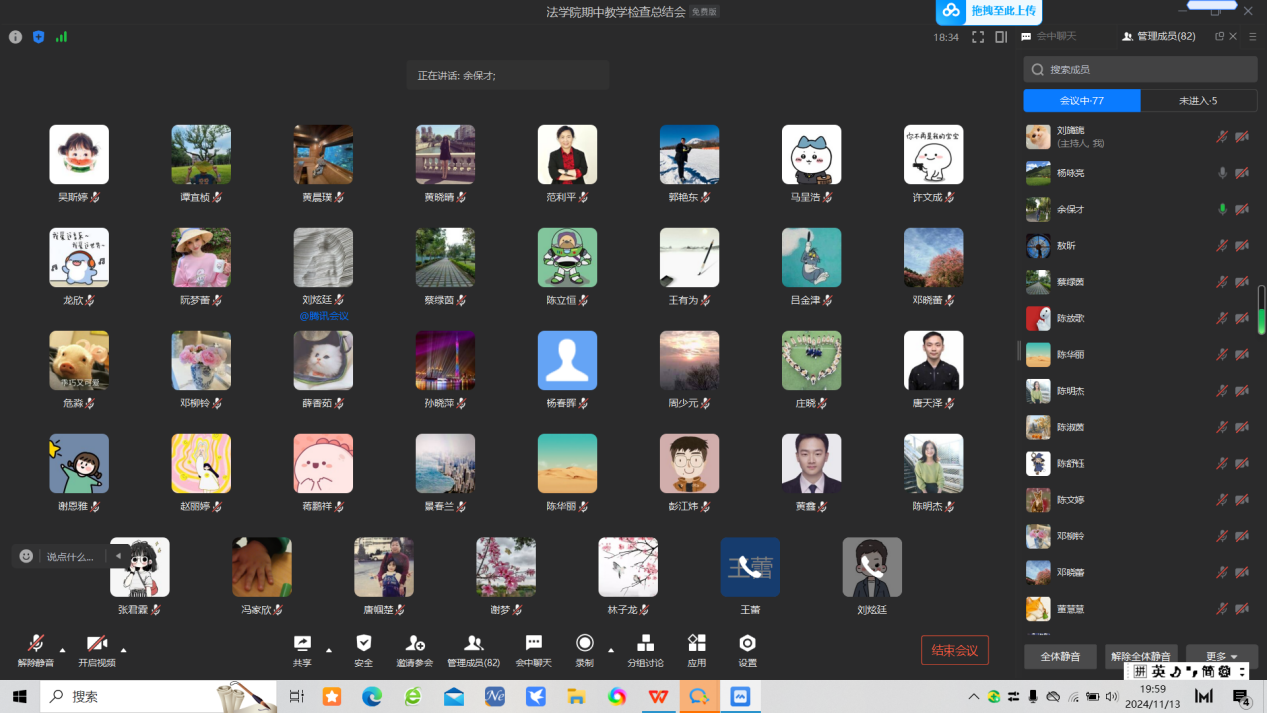Open 分组讨论 breakout rooms icon
Image resolution: width=1267 pixels, height=713 pixels.
[645, 644]
